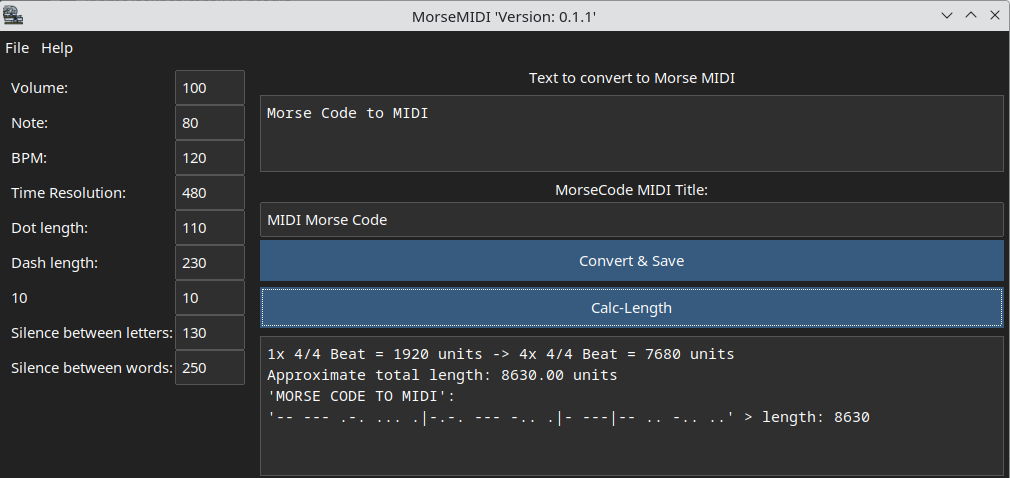Edit Silence between letters value
Screen dimensions: 1010x478
(x=210, y=332)
